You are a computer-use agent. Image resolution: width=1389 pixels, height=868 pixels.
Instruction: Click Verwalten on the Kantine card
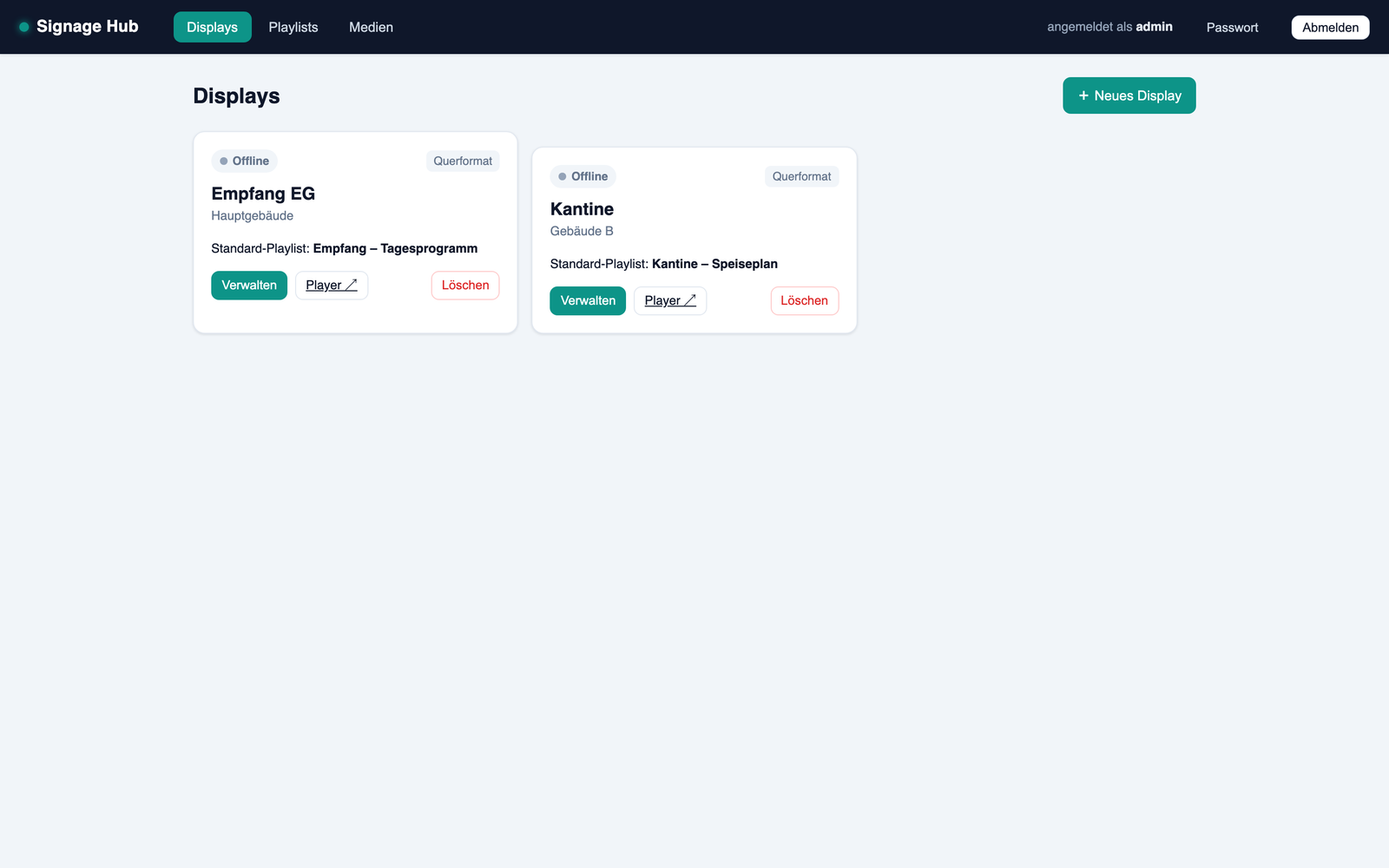(588, 300)
